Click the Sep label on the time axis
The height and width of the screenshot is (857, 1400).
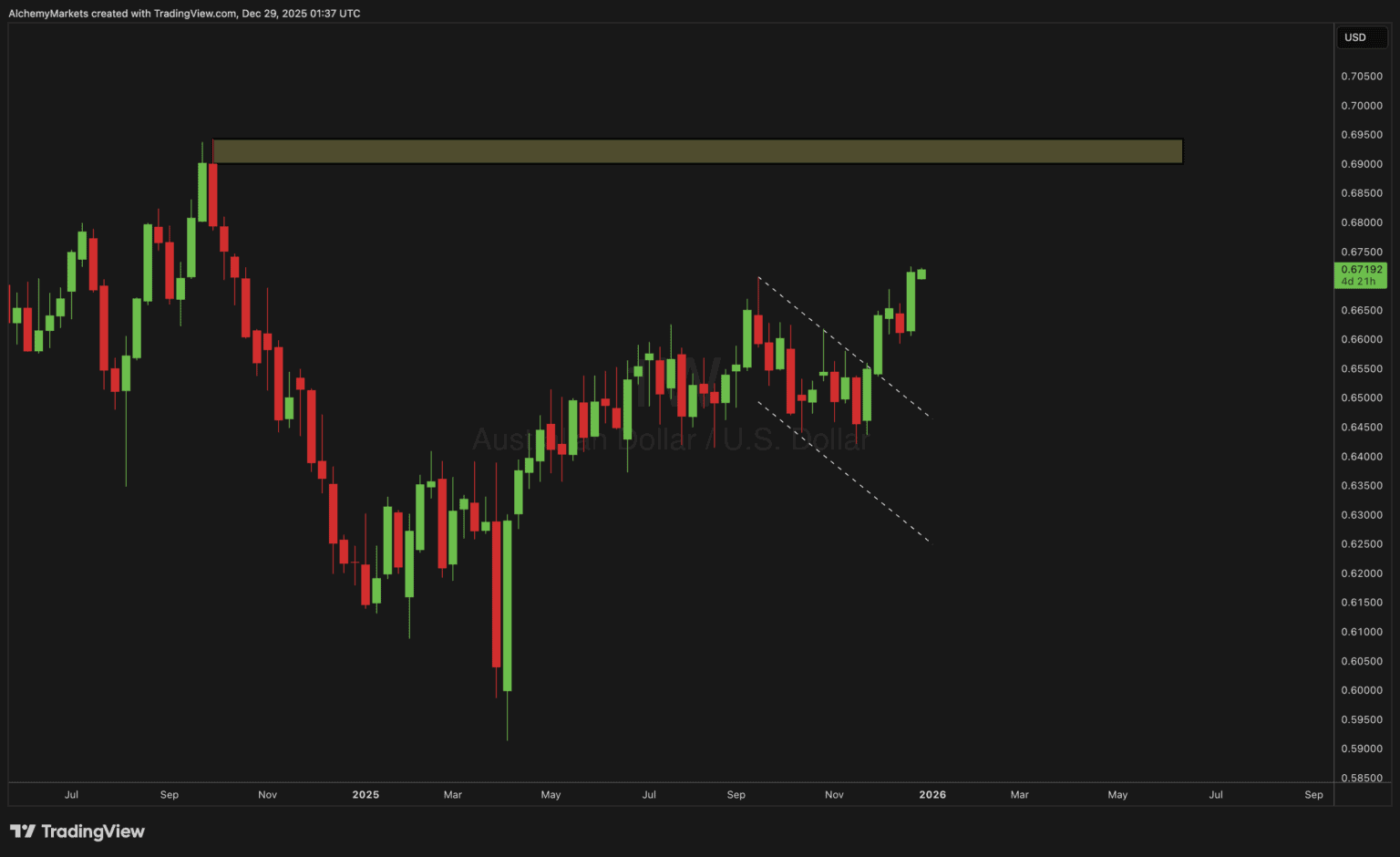(x=169, y=794)
